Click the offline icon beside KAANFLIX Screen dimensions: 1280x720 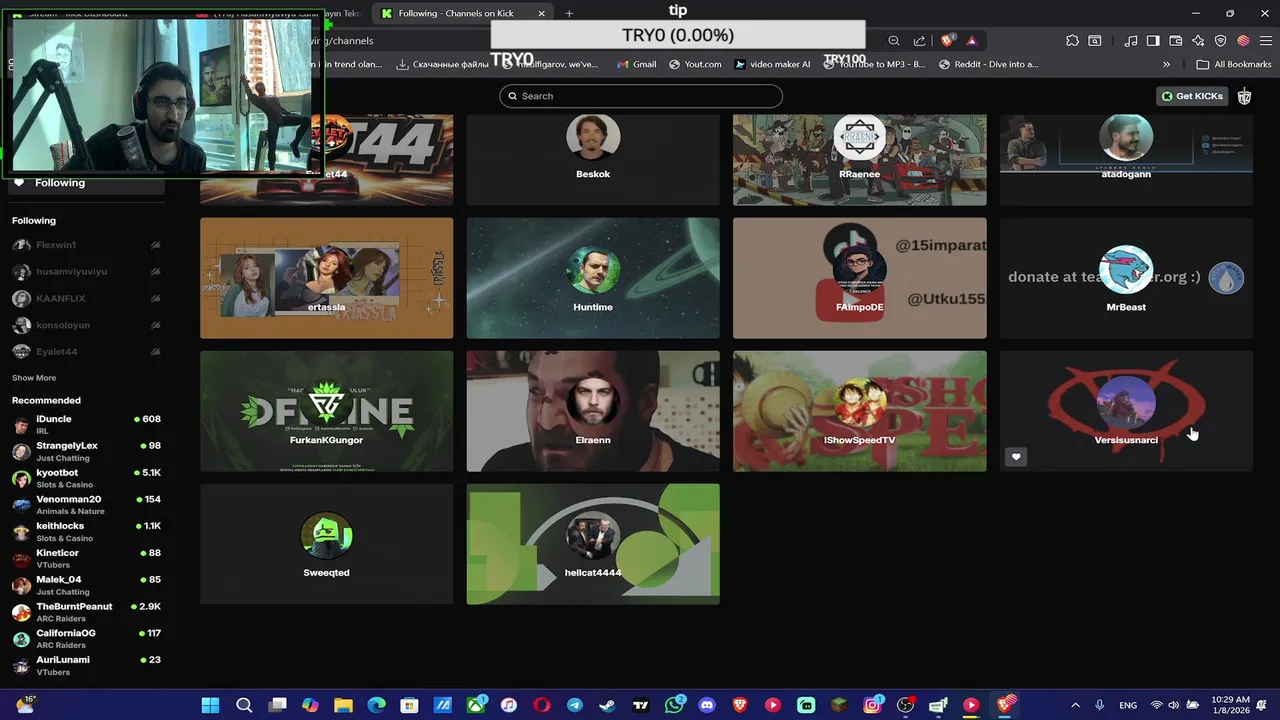(155, 298)
